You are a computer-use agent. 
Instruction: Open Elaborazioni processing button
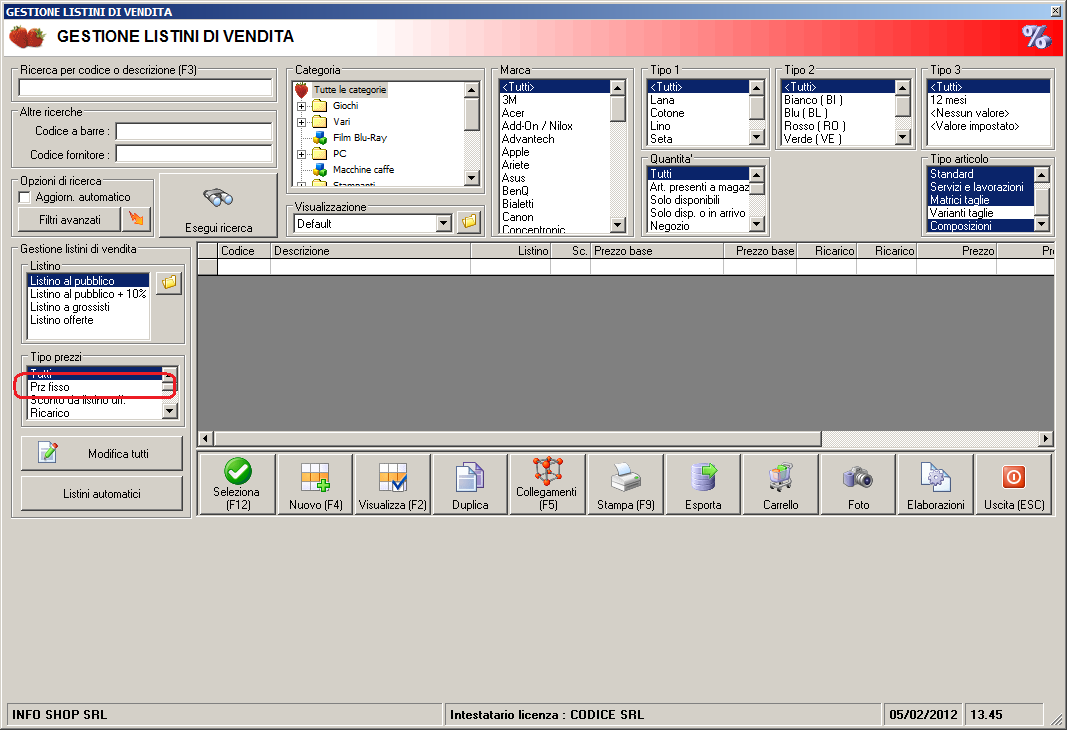coord(936,484)
